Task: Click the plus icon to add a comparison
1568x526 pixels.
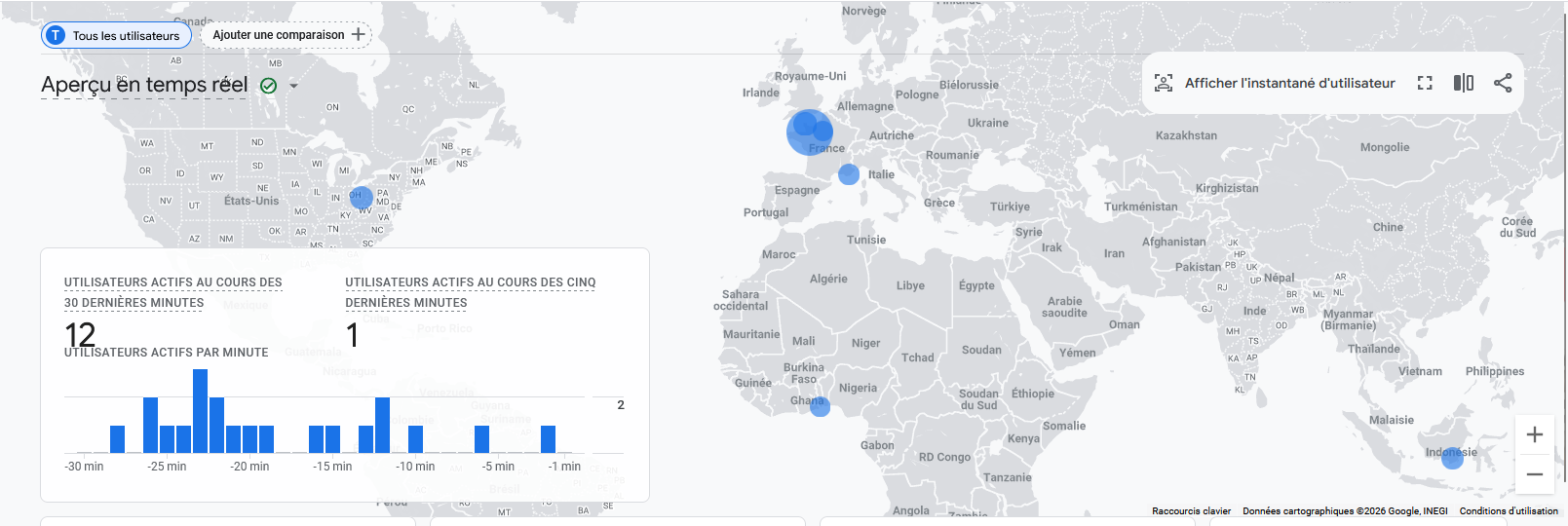Action: [358, 35]
